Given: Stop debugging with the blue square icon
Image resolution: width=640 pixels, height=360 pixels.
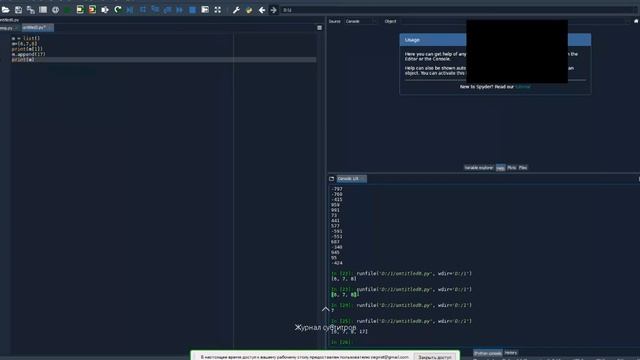Looking at the screenshot, I should (192, 9).
